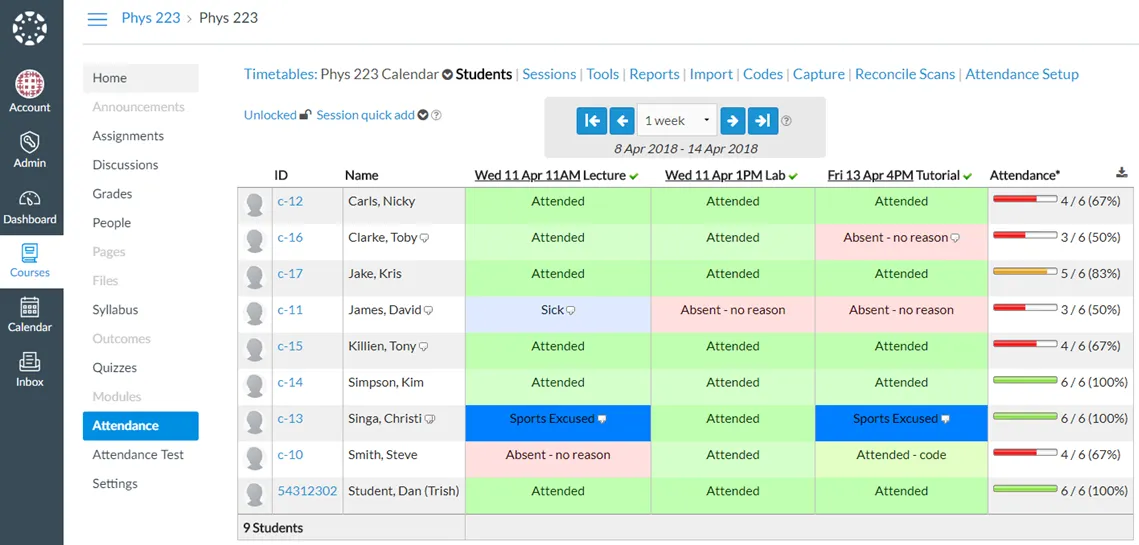Click David's Absent - no reason Lab cell
Viewport: 1139px width, 545px height.
pos(733,314)
